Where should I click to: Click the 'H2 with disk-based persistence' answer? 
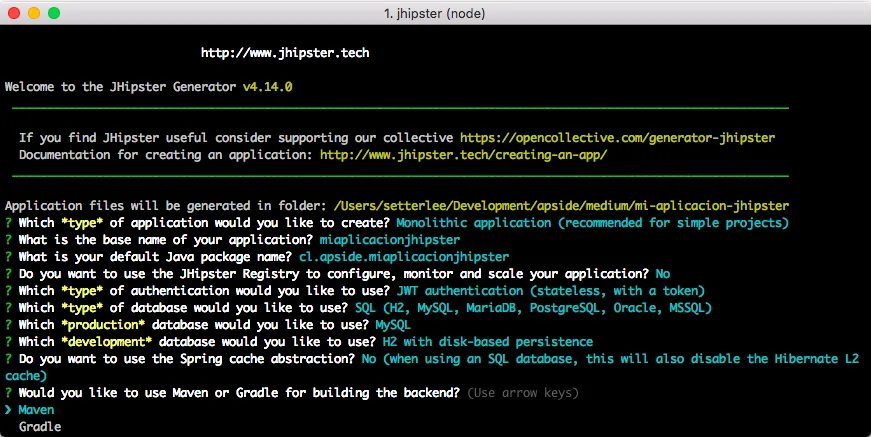pos(488,342)
